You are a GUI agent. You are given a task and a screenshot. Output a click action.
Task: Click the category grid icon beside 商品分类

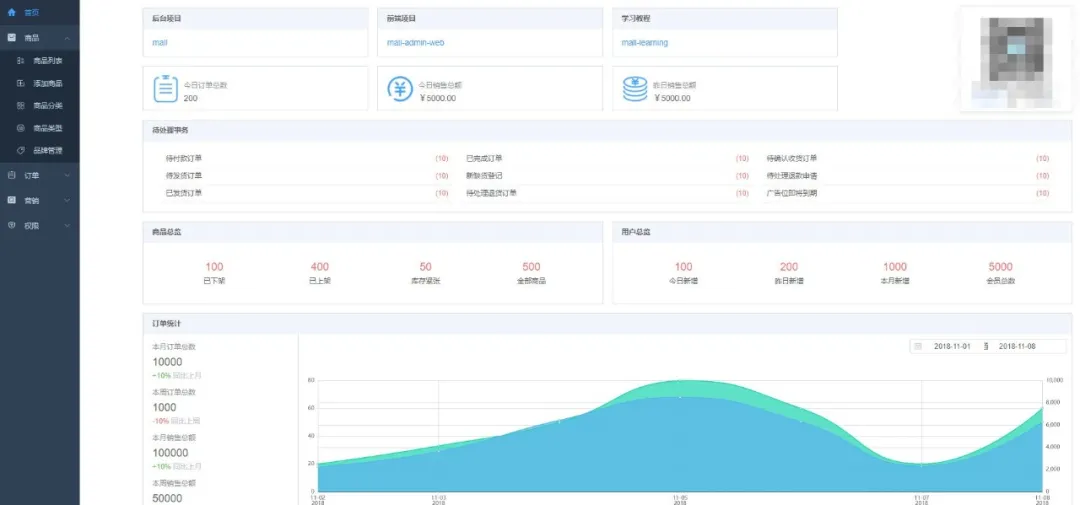click(x=21, y=105)
